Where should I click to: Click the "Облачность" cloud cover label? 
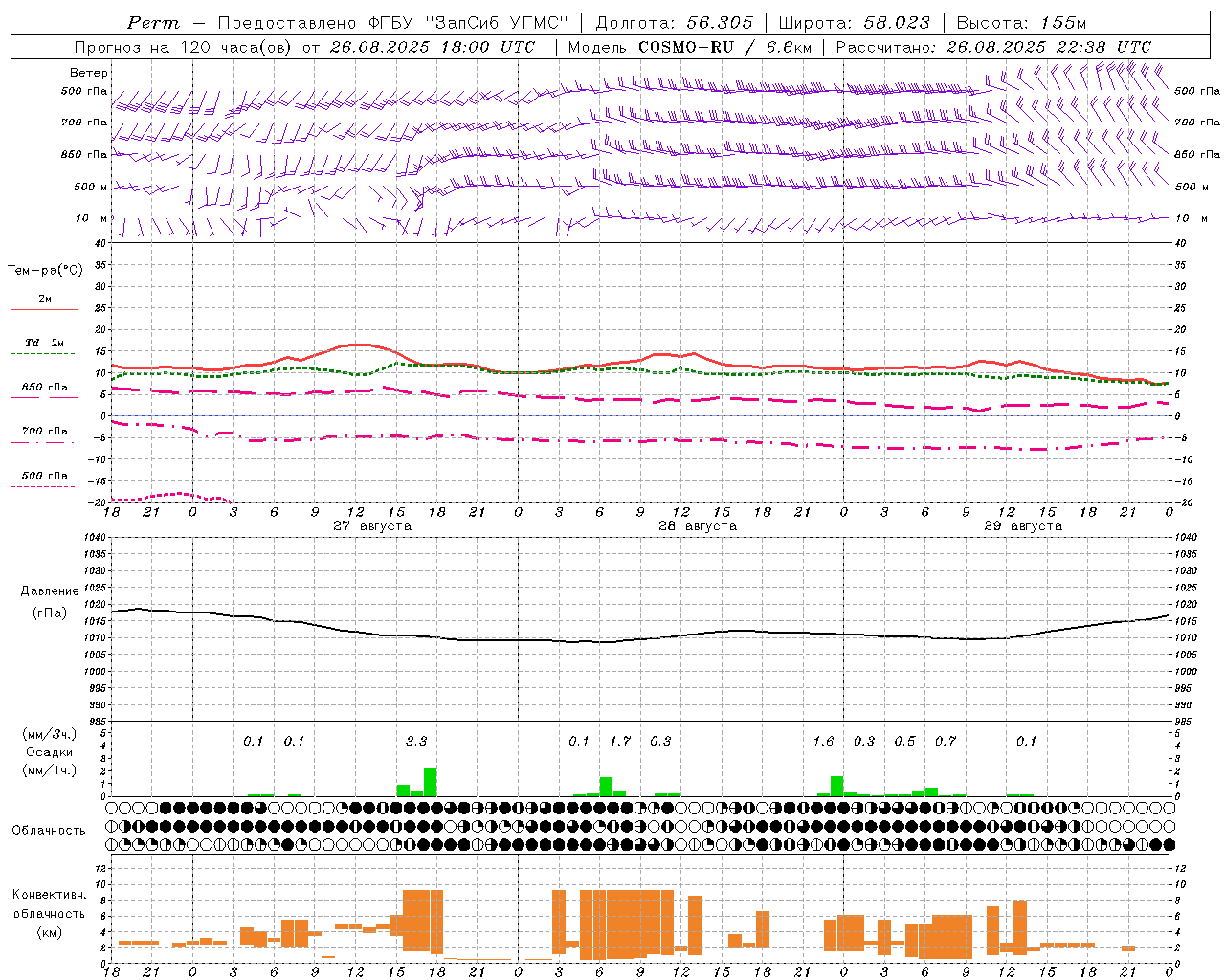(x=49, y=830)
